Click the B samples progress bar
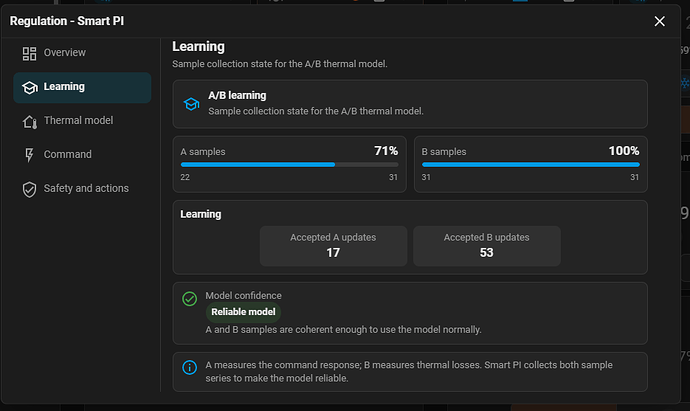 pyautogui.click(x=531, y=165)
